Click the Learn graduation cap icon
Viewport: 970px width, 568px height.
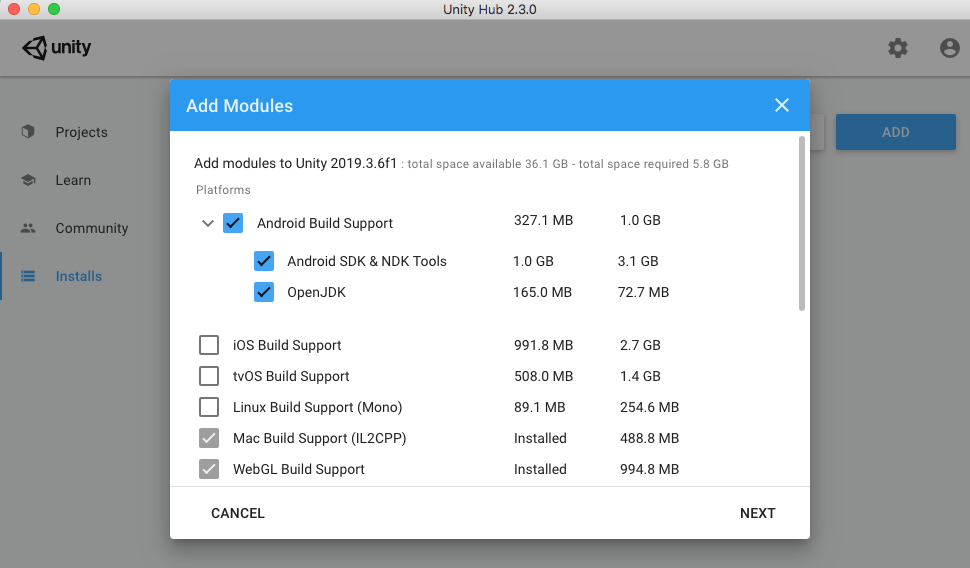[x=28, y=180]
